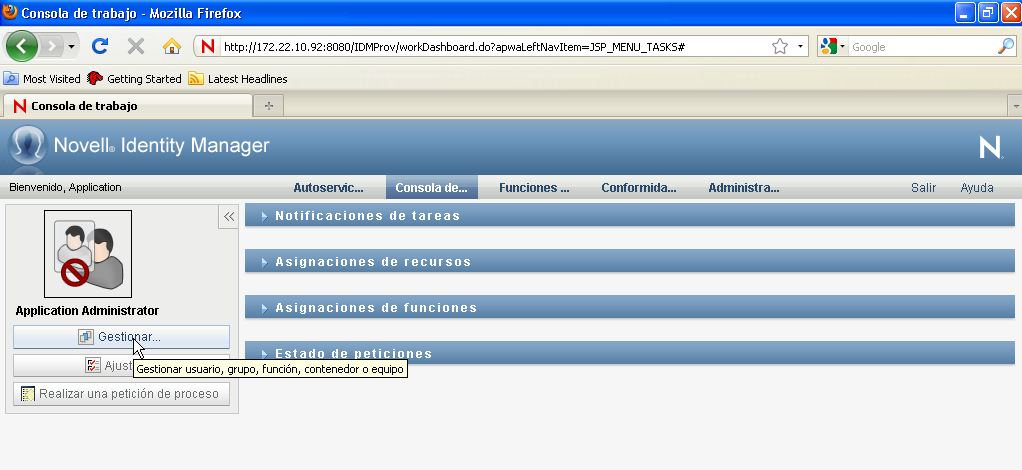Click Realizar una petición de proceso button
The width and height of the screenshot is (1022, 470).
pyautogui.click(x=121, y=394)
